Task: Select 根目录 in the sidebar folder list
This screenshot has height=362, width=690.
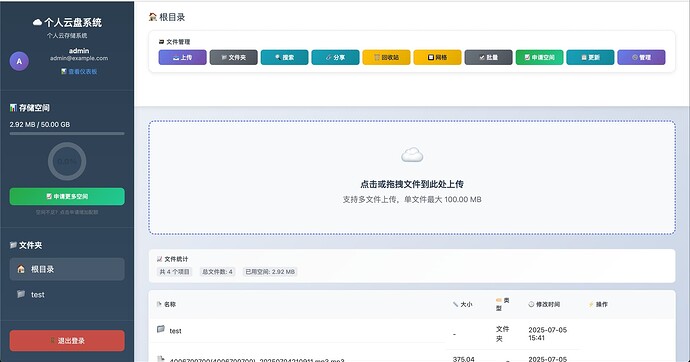Action: pos(67,269)
